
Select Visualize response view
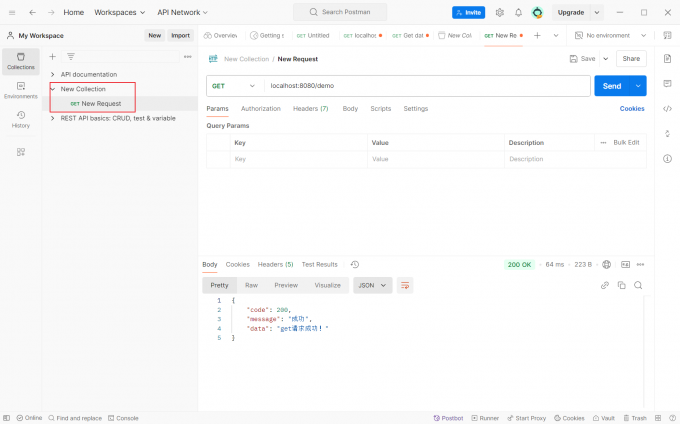pos(327,285)
